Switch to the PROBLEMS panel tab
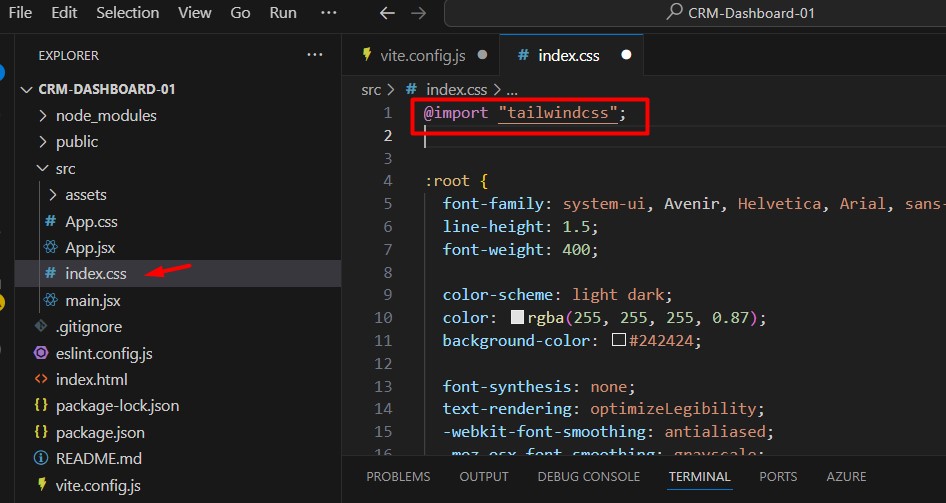 398,477
